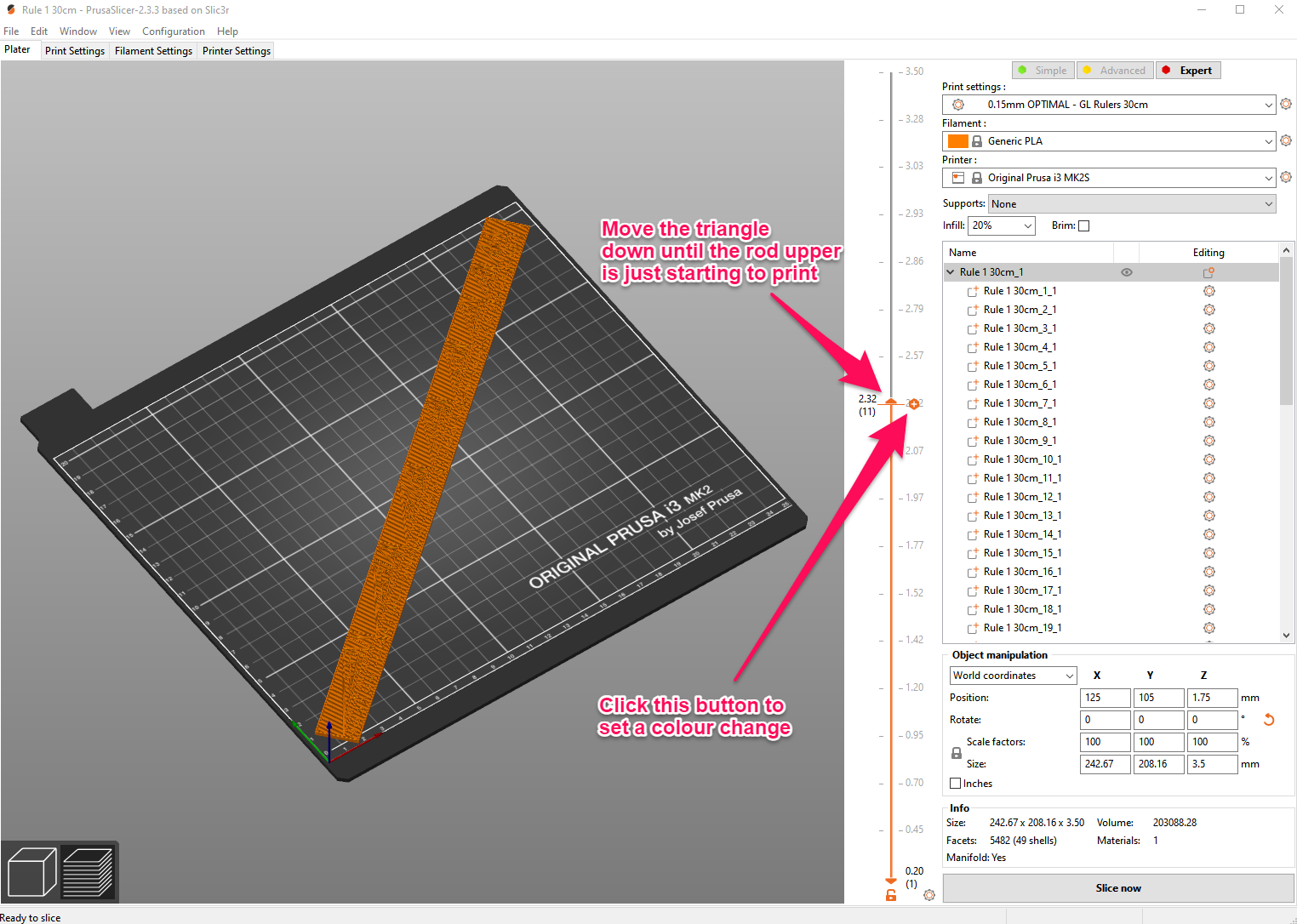Click the settings gear for Rule 1 30cm_9_1

coord(1208,441)
